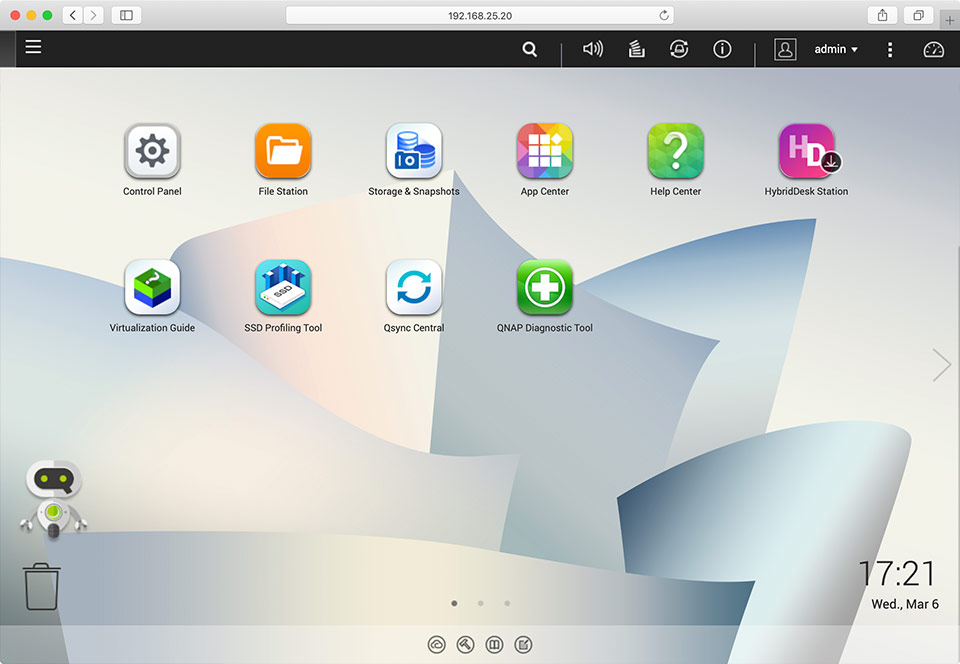Show background tasks stack icon
The width and height of the screenshot is (960, 664).
(637, 49)
